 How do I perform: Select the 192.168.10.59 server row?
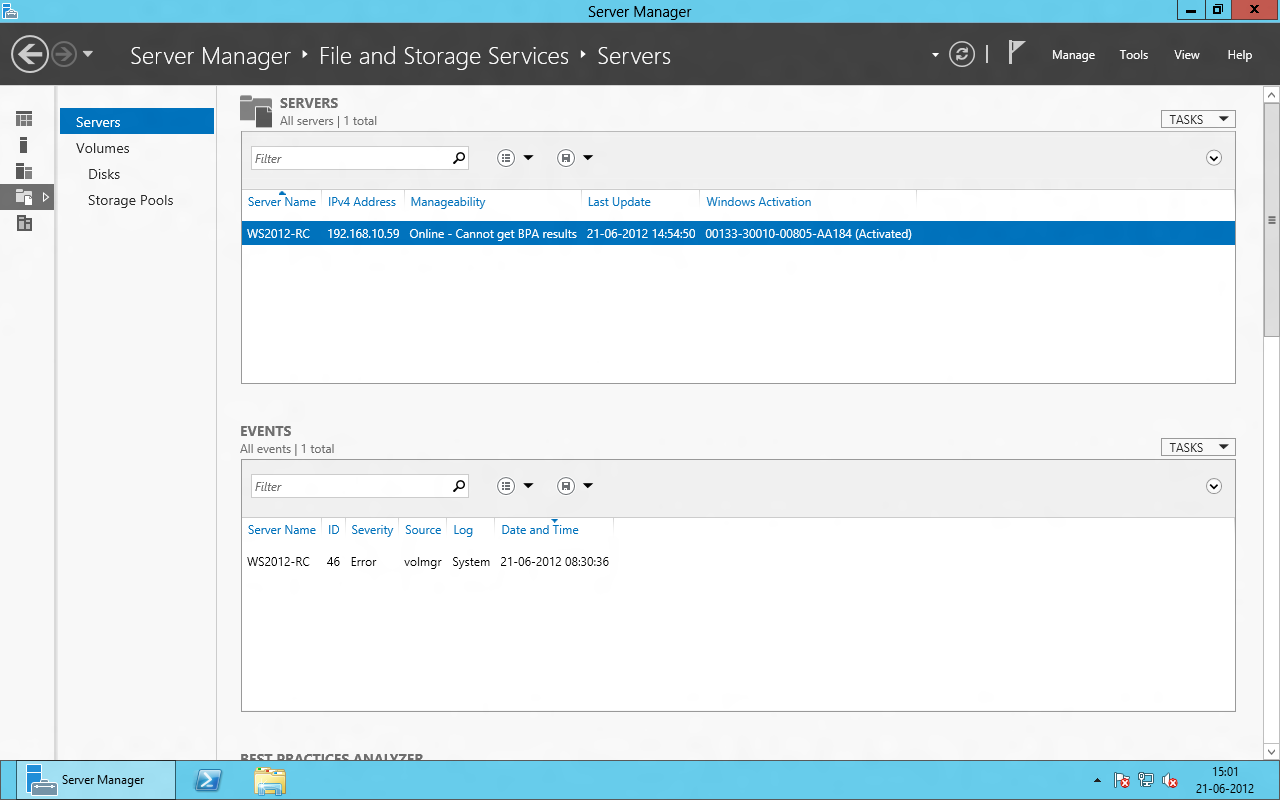click(x=738, y=234)
